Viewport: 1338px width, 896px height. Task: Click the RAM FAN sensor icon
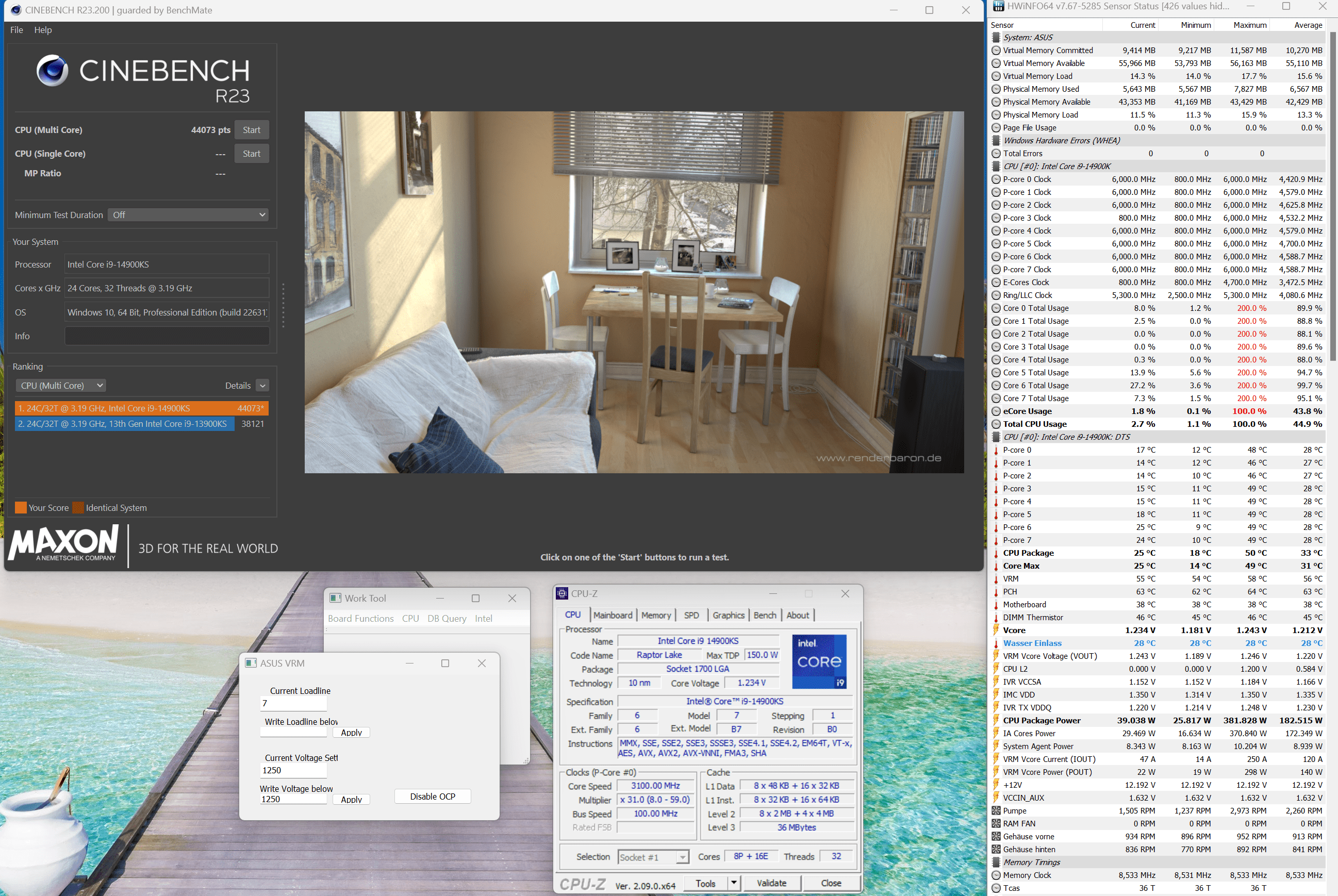[x=996, y=823]
